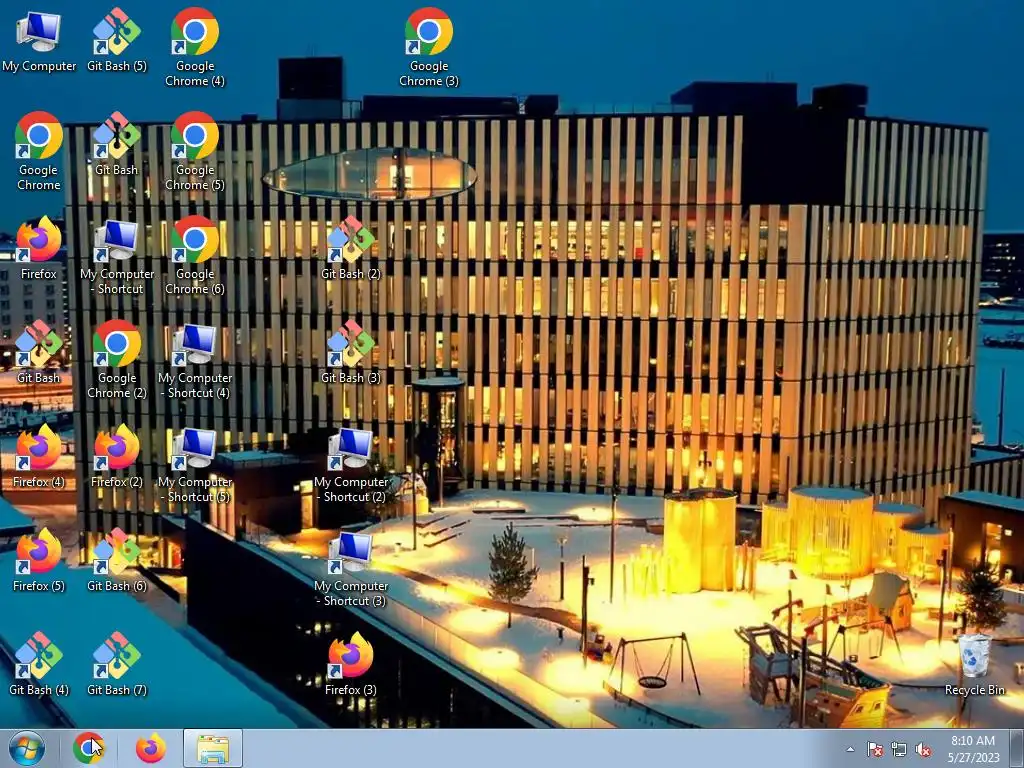1024x768 pixels.
Task: Show hidden system tray icons arrow
Action: [x=850, y=749]
